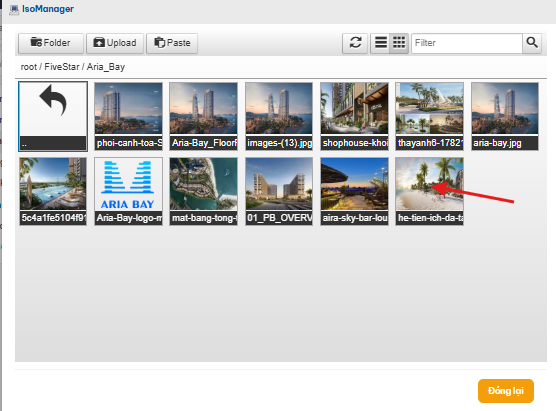Select the shophouse-khoi image

(x=354, y=116)
